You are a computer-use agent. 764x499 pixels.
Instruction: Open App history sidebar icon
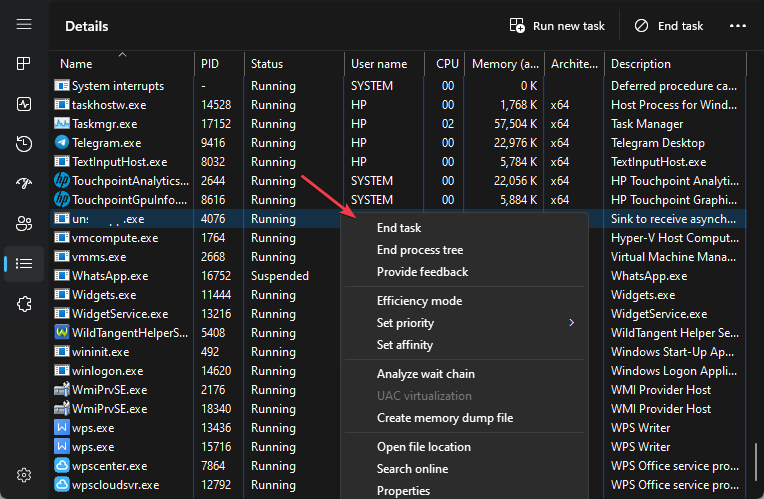[24, 144]
